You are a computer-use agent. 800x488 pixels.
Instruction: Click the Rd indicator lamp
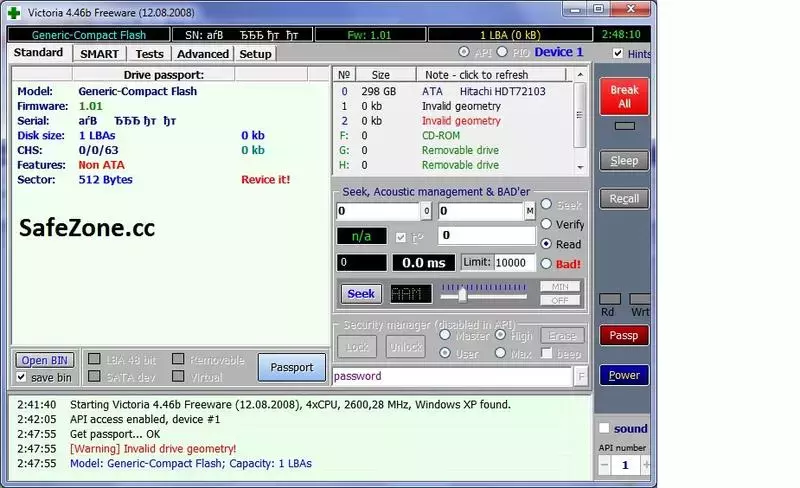[x=610, y=299]
